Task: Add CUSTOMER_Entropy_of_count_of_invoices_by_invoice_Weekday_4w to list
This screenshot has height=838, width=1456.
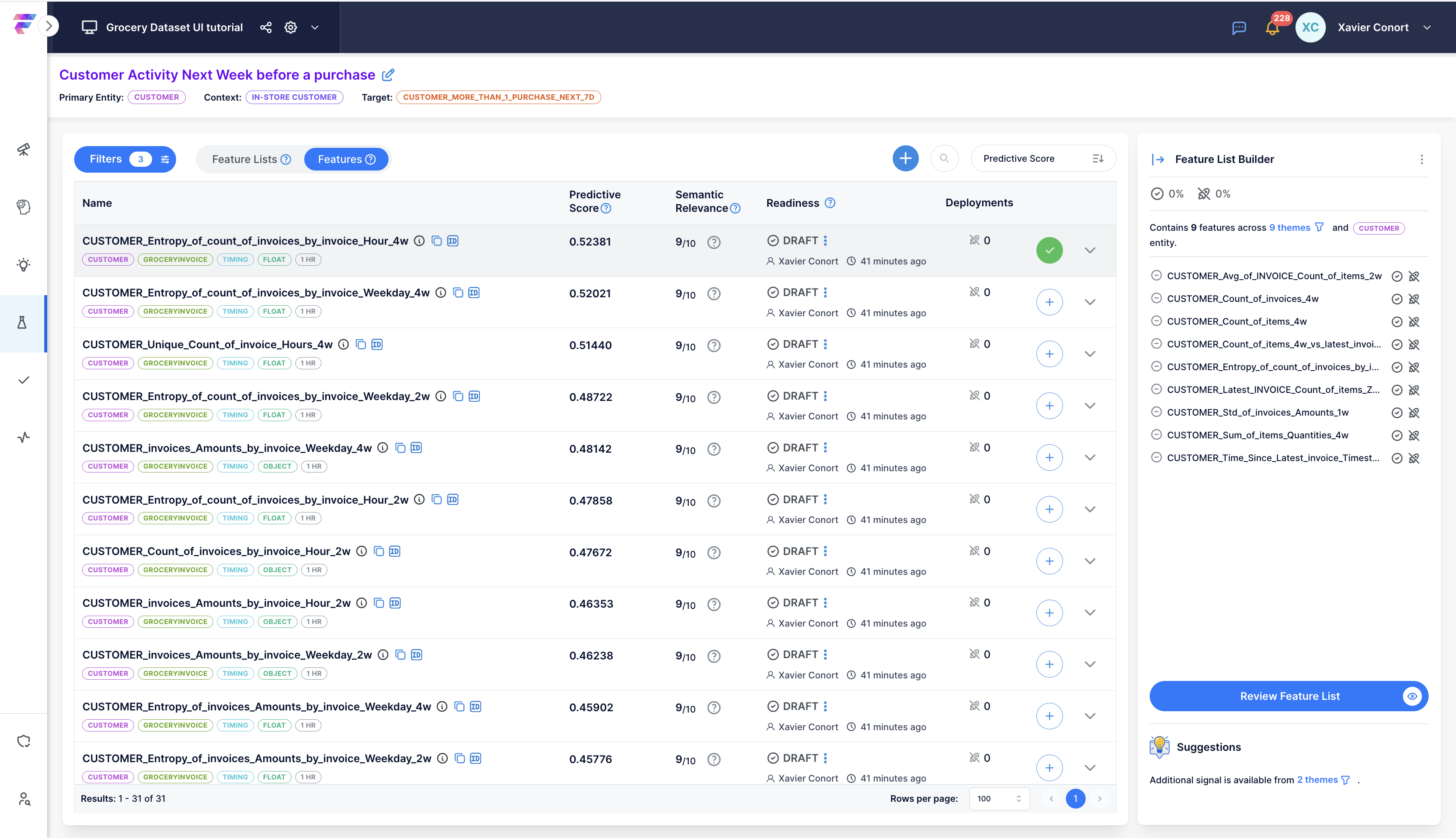Action: coord(1049,302)
